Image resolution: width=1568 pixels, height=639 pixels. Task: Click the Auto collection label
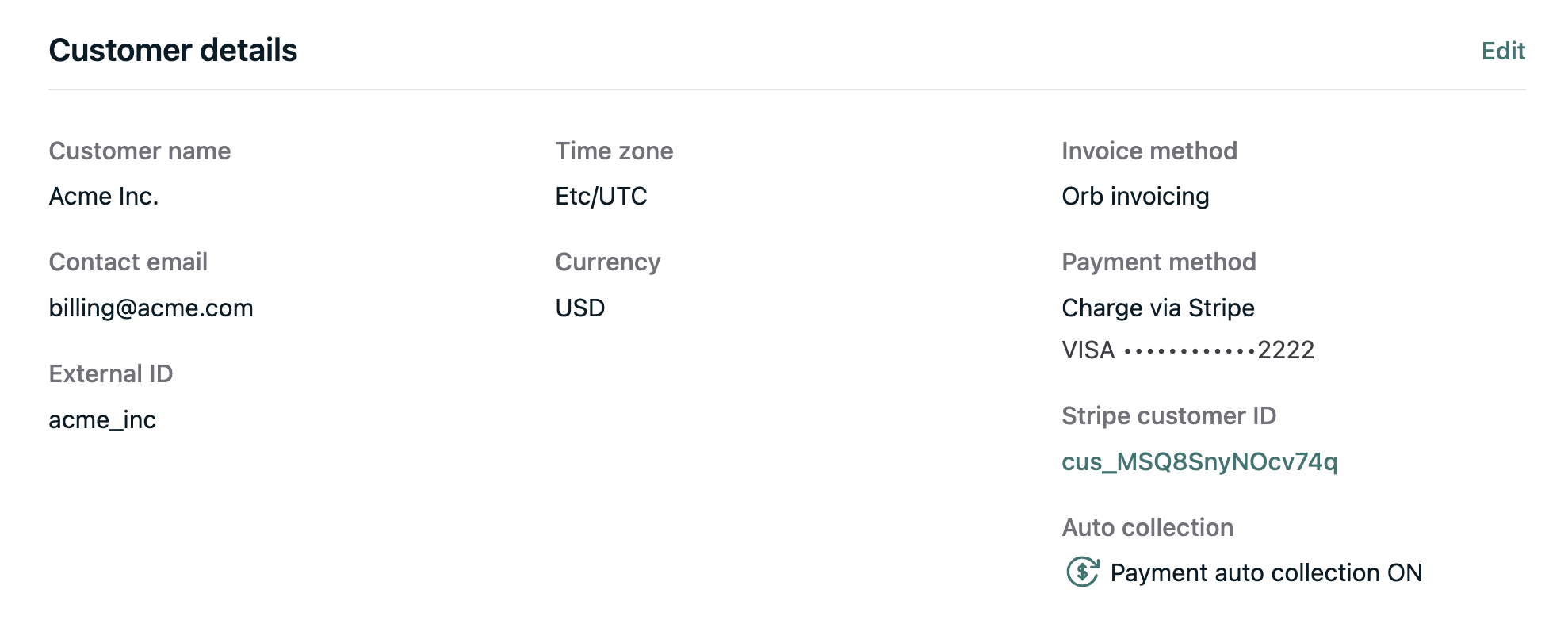coord(1147,527)
